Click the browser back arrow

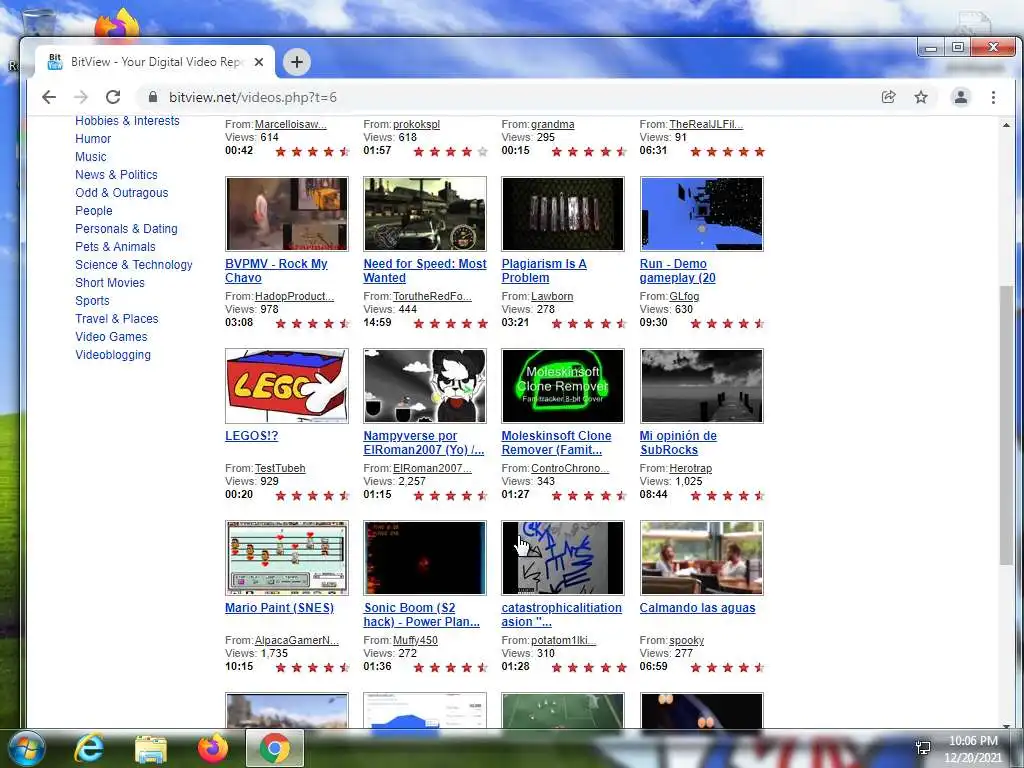coord(49,97)
